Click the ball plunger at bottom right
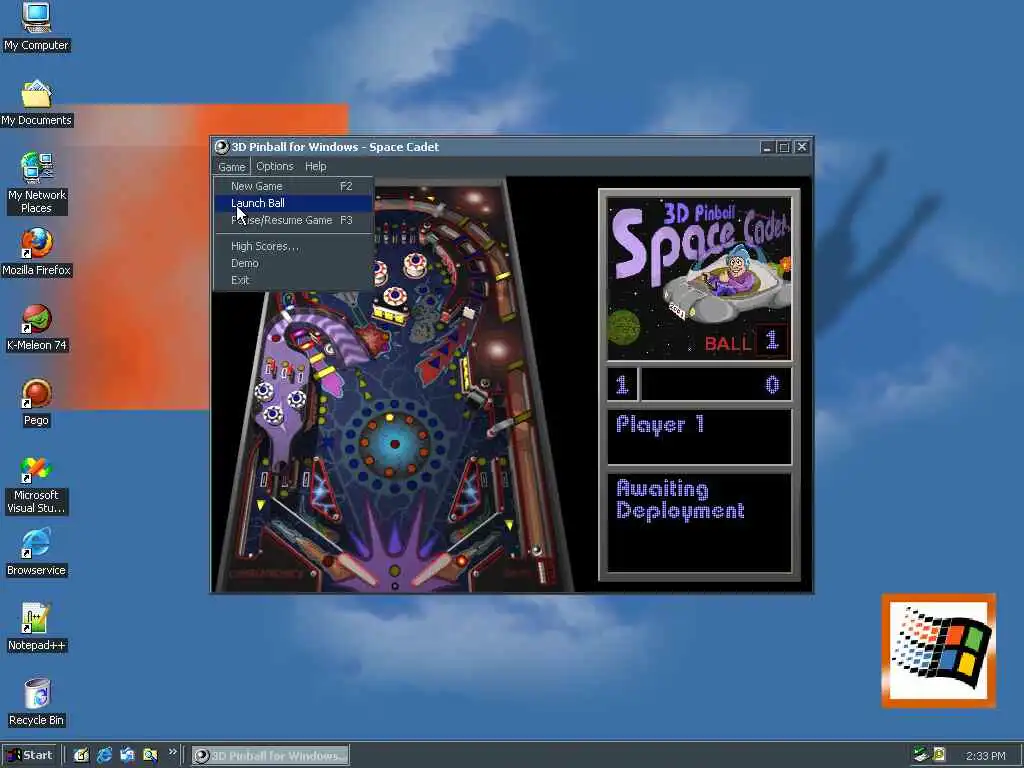1024x768 pixels. pyautogui.click(x=542, y=571)
